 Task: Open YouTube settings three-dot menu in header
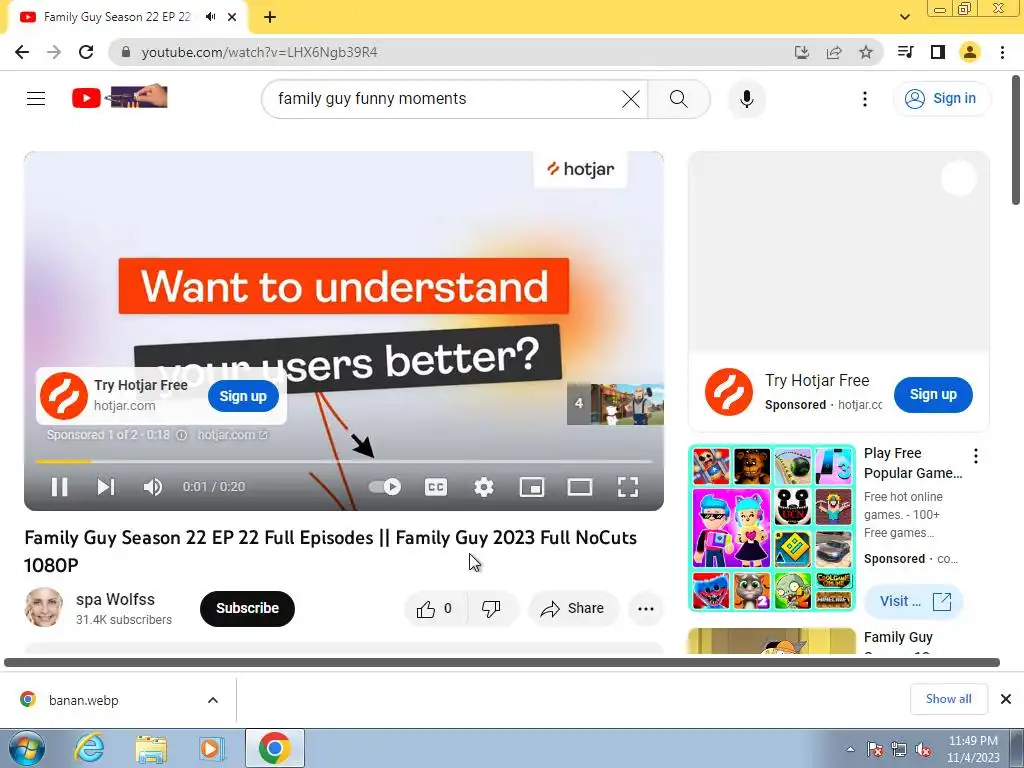pos(865,99)
